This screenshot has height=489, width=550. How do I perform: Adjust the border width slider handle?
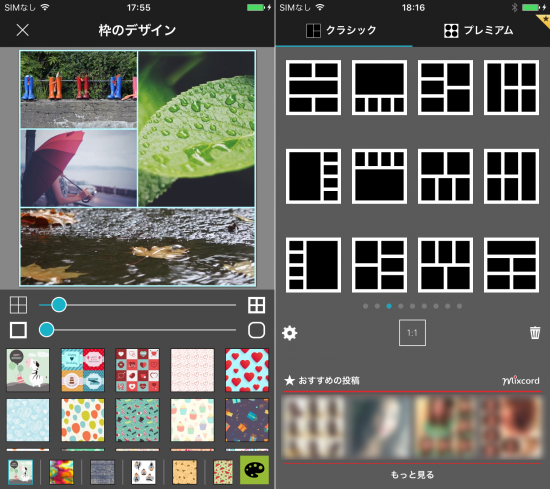click(x=59, y=305)
